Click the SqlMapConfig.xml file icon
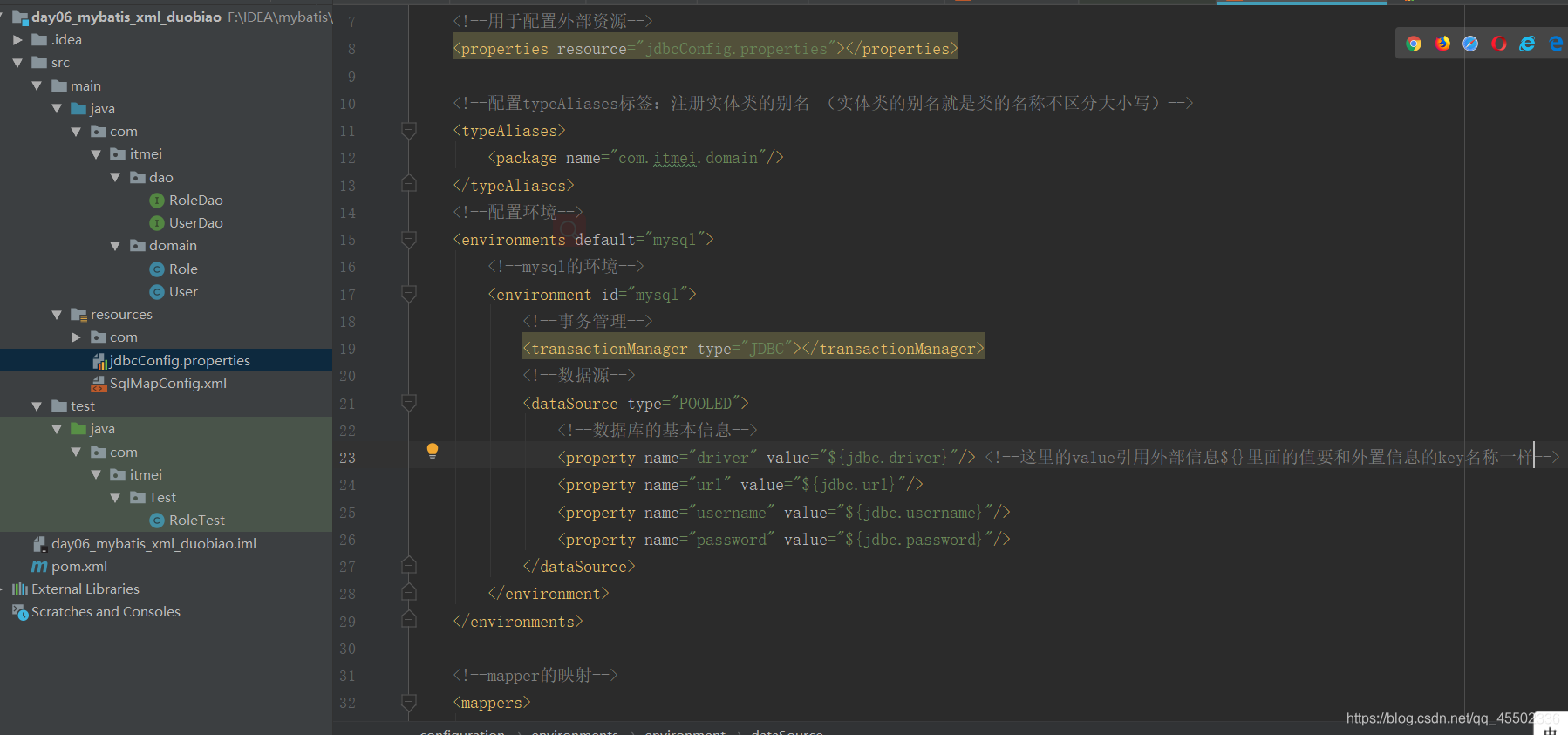 [x=99, y=384]
